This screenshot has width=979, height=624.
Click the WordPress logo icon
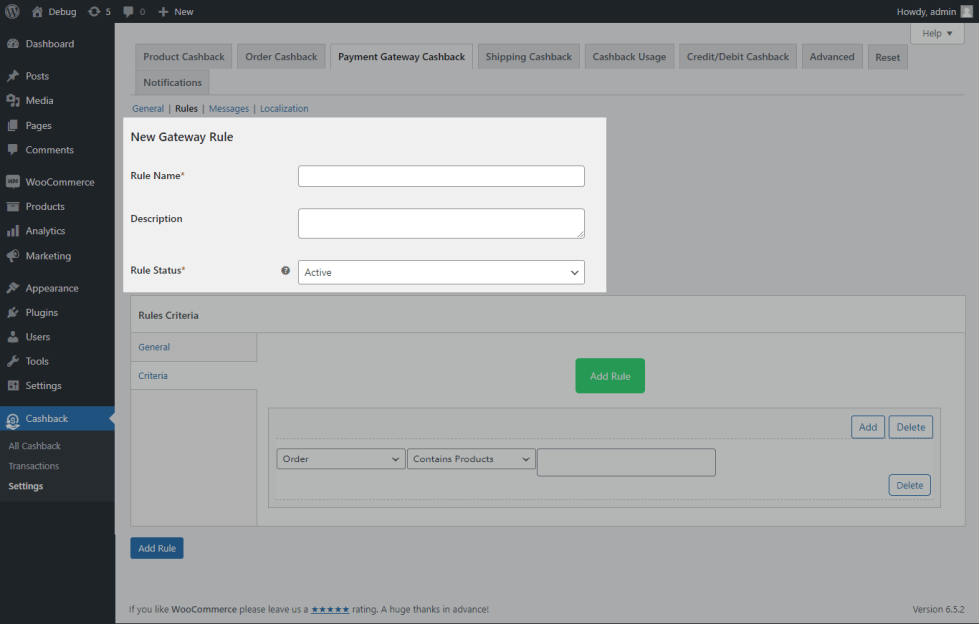click(13, 11)
